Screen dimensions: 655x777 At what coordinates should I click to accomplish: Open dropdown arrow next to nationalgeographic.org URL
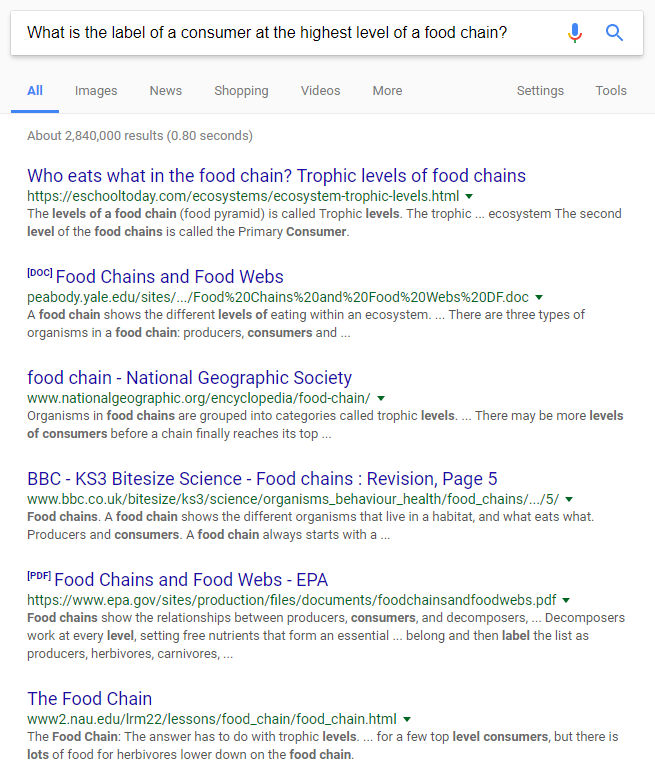pos(381,398)
